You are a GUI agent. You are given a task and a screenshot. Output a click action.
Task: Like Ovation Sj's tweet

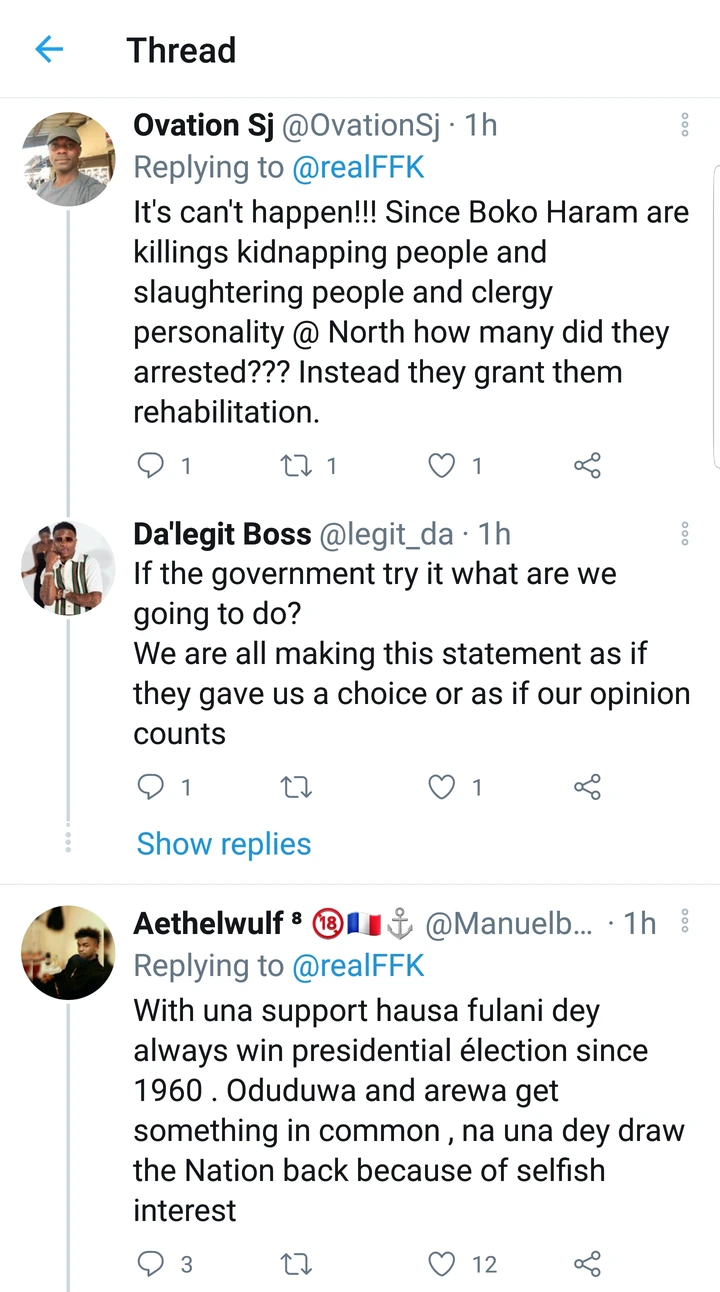(442, 465)
